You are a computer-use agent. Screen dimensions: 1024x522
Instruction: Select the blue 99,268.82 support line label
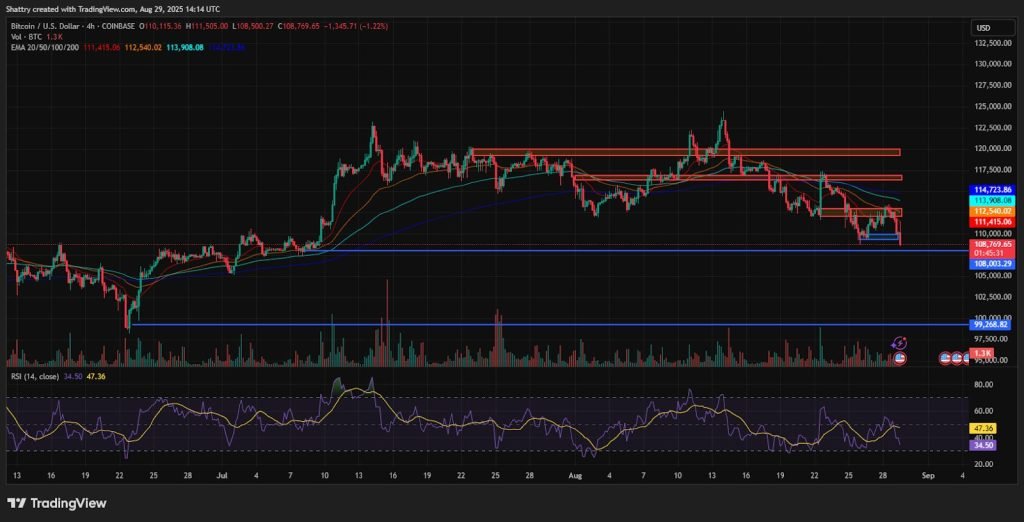992,324
